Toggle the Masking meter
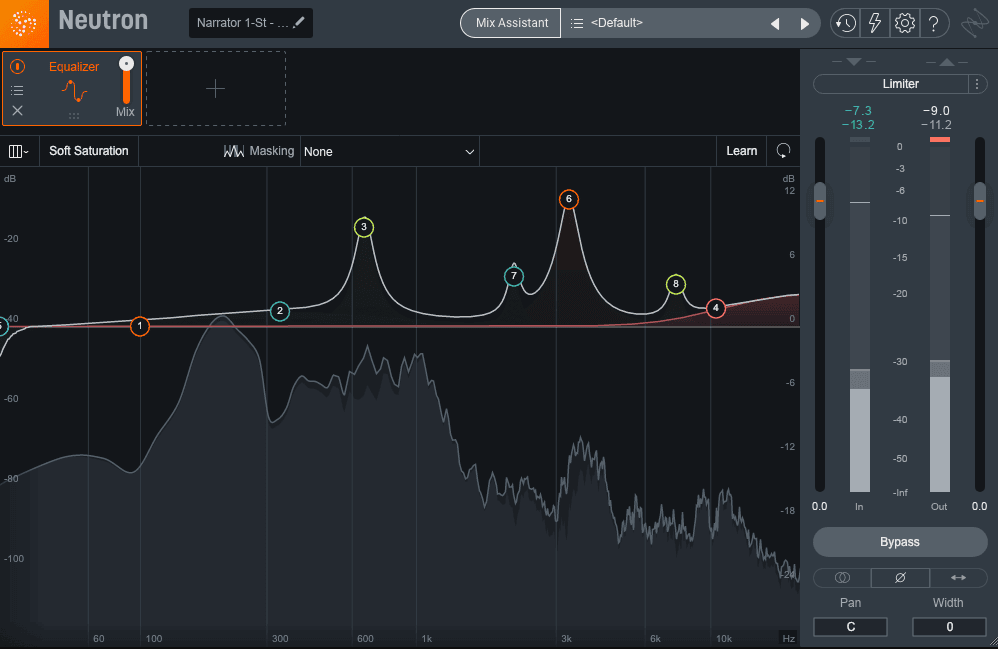 [259, 151]
